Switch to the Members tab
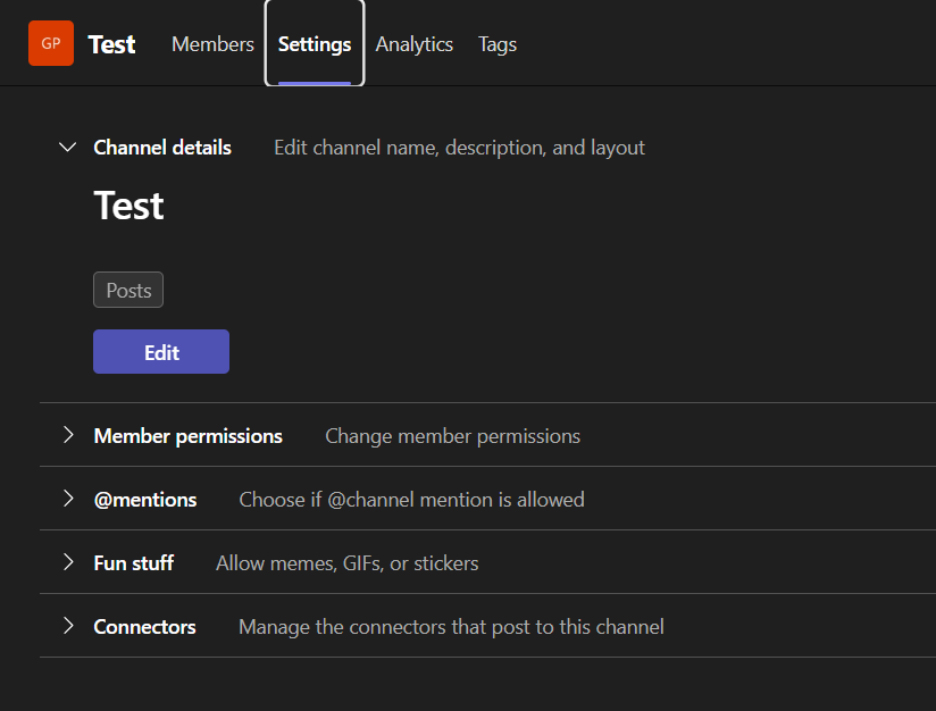Image resolution: width=936 pixels, height=711 pixels. point(212,44)
